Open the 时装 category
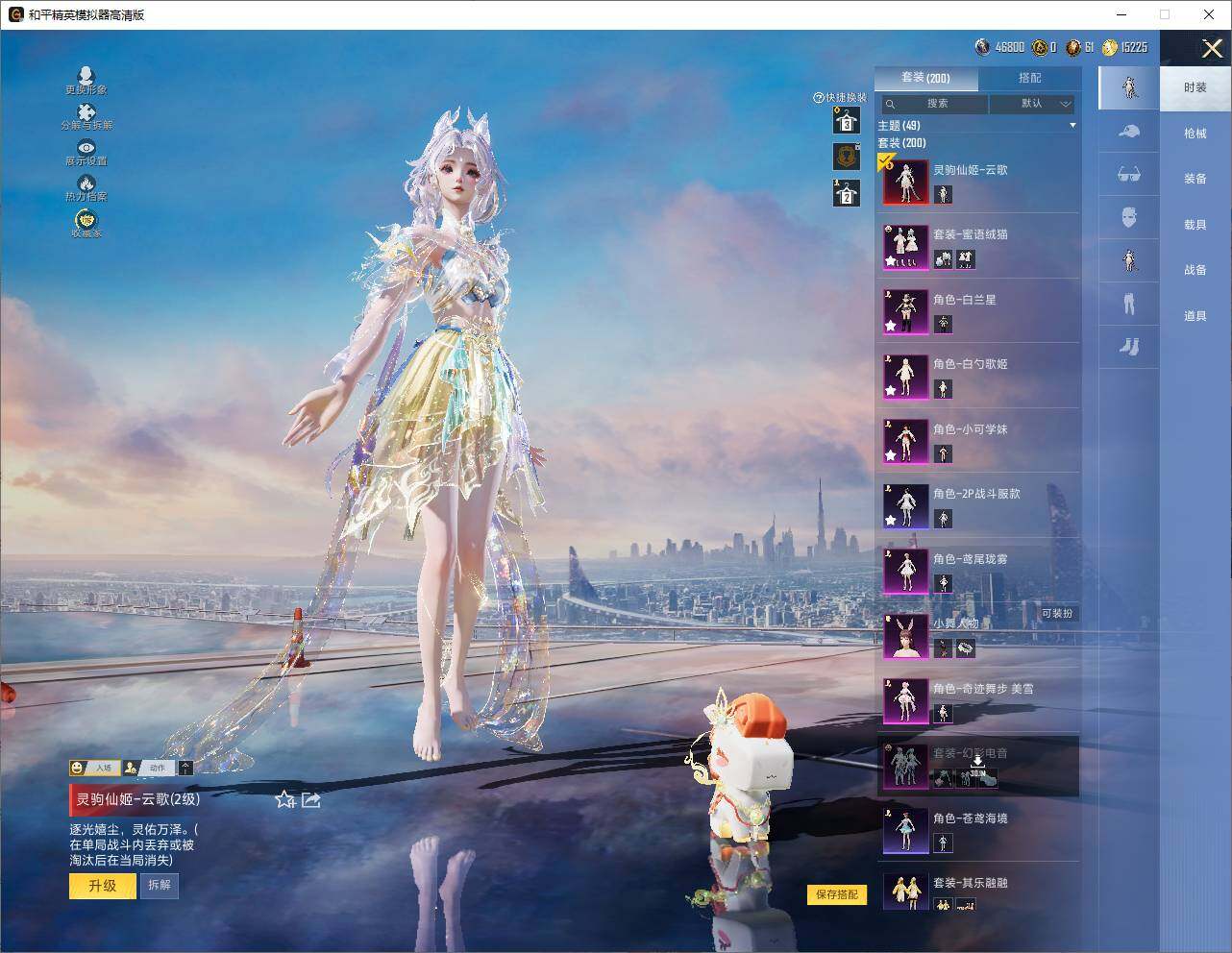1232x953 pixels. (x=1195, y=87)
